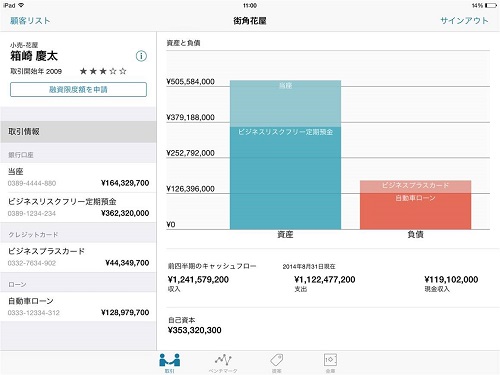Tap the 負債 axis label under the chart
Image resolution: width=500 pixels, height=375 pixels.
point(415,235)
